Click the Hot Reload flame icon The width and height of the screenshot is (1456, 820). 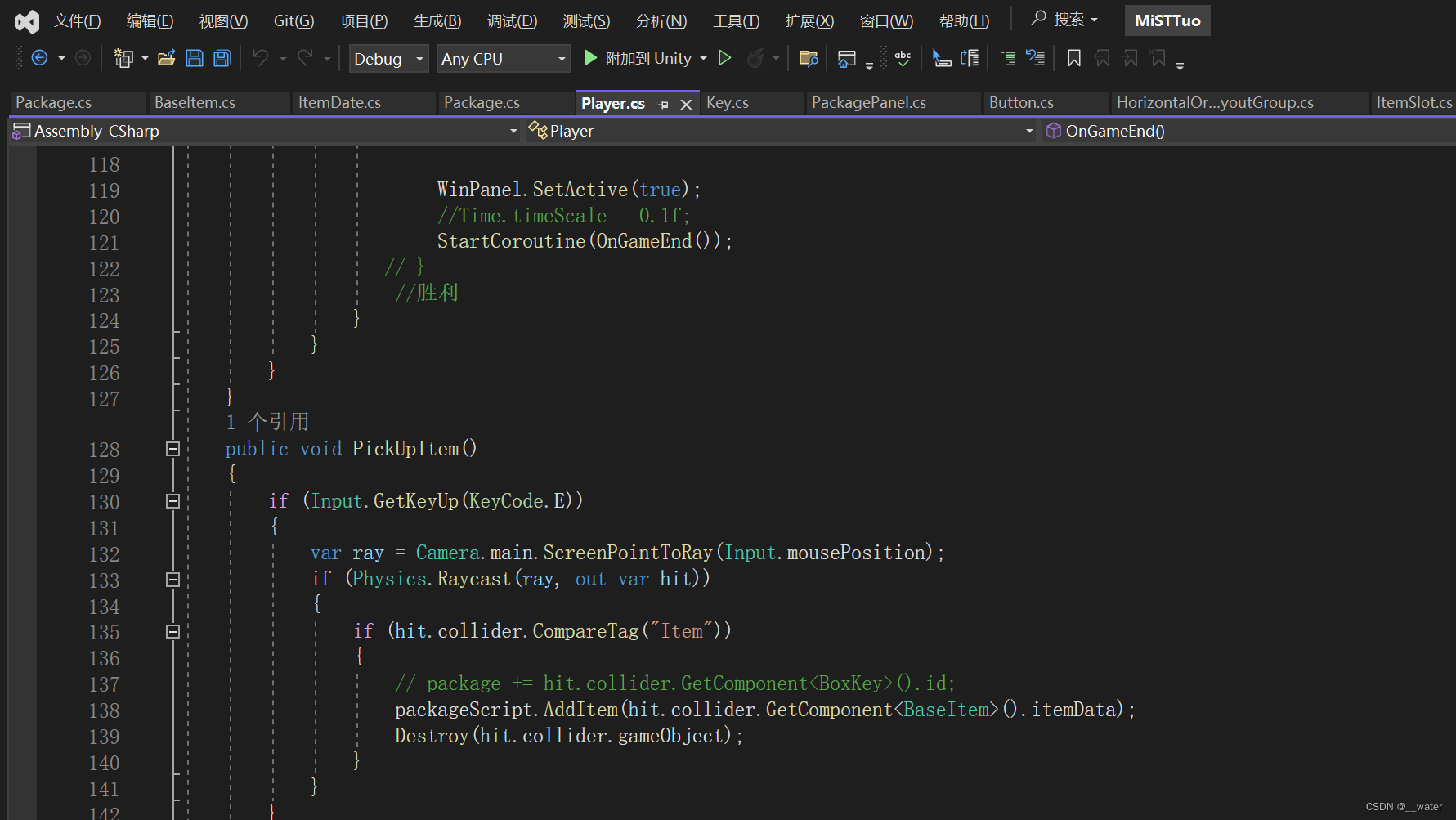(756, 58)
